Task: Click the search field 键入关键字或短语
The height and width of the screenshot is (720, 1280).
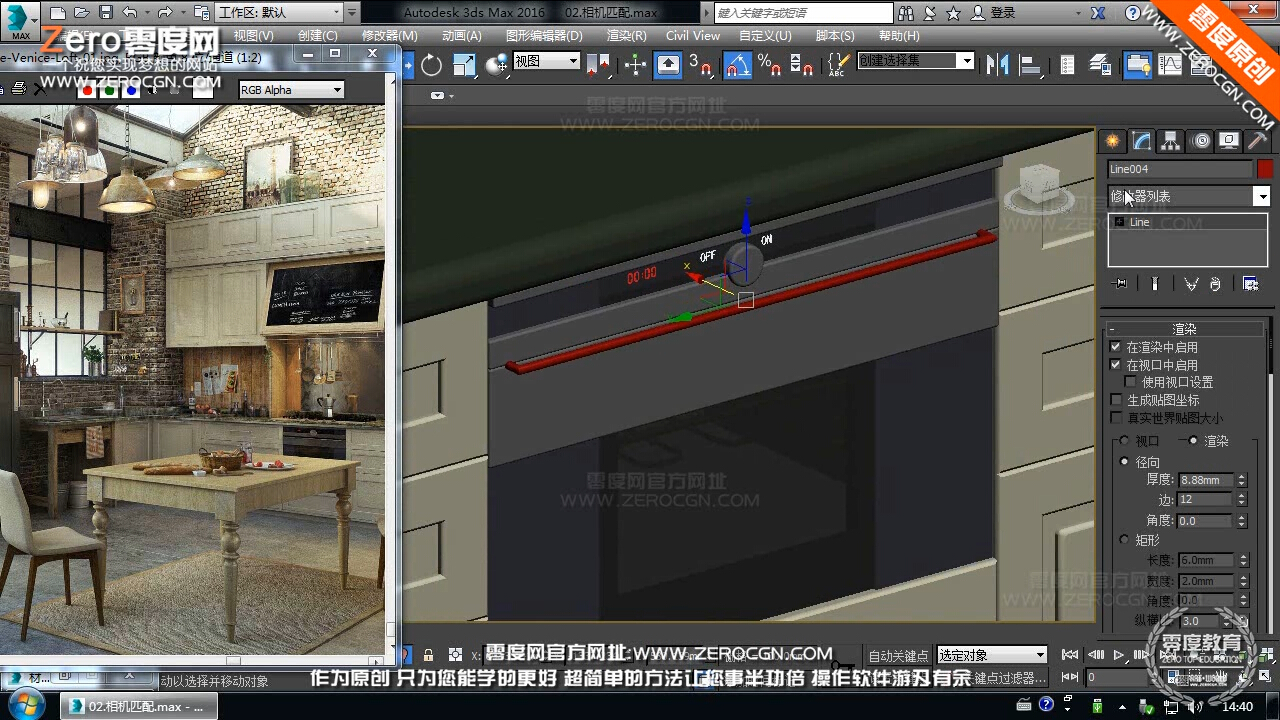Action: pyautogui.click(x=804, y=13)
